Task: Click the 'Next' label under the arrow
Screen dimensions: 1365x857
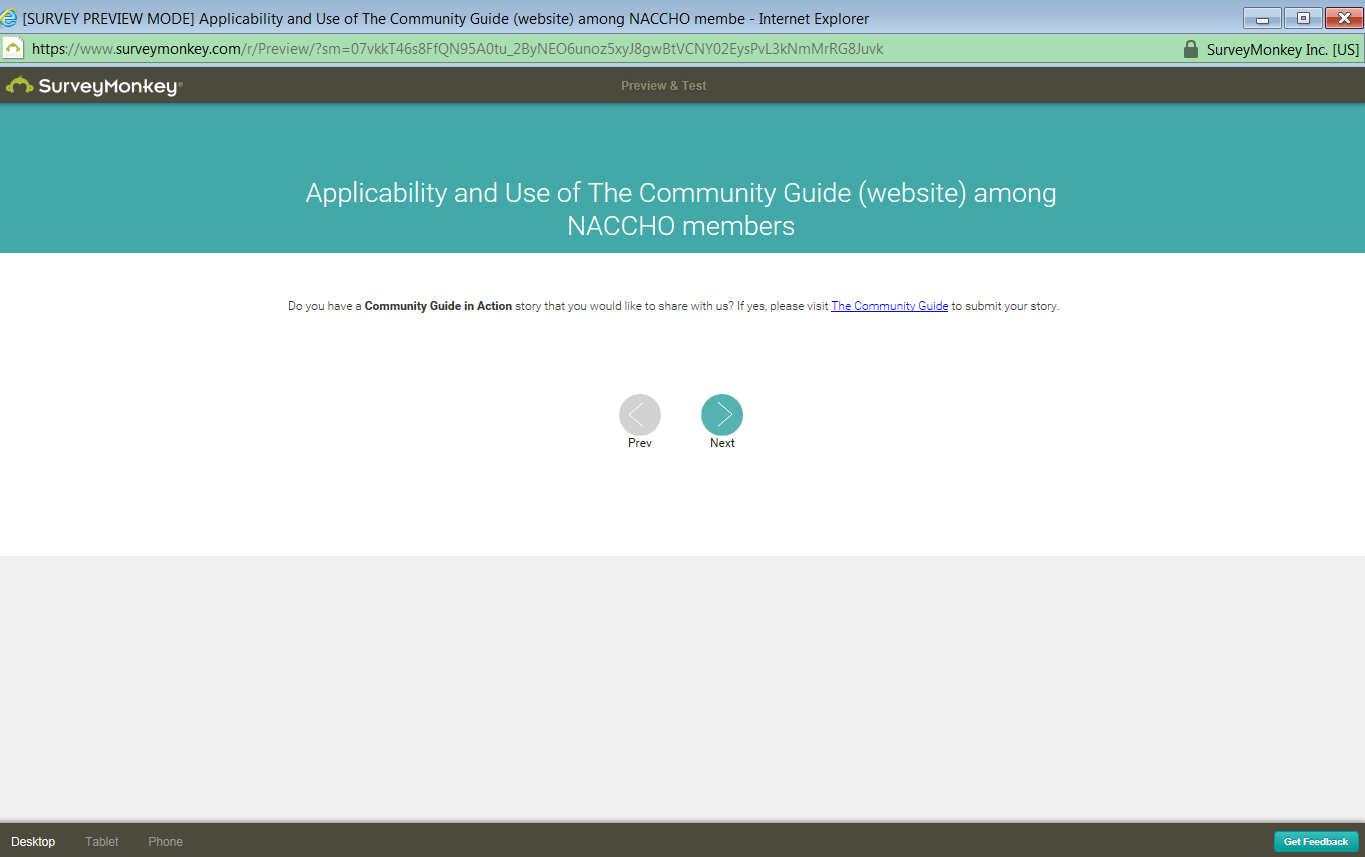Action: click(x=722, y=443)
